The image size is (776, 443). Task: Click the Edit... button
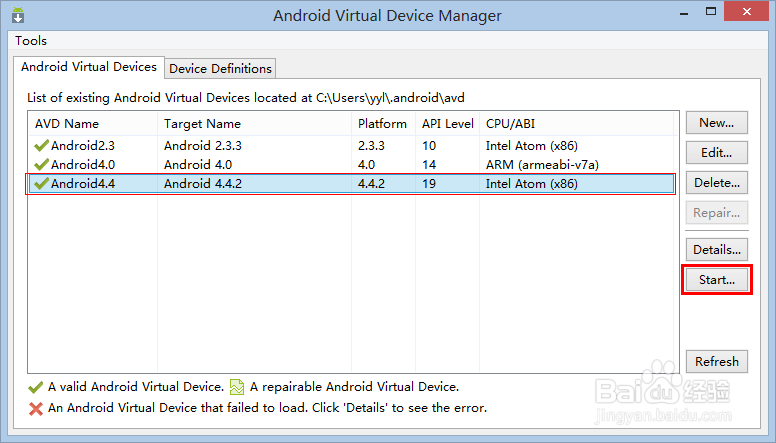[x=716, y=153]
